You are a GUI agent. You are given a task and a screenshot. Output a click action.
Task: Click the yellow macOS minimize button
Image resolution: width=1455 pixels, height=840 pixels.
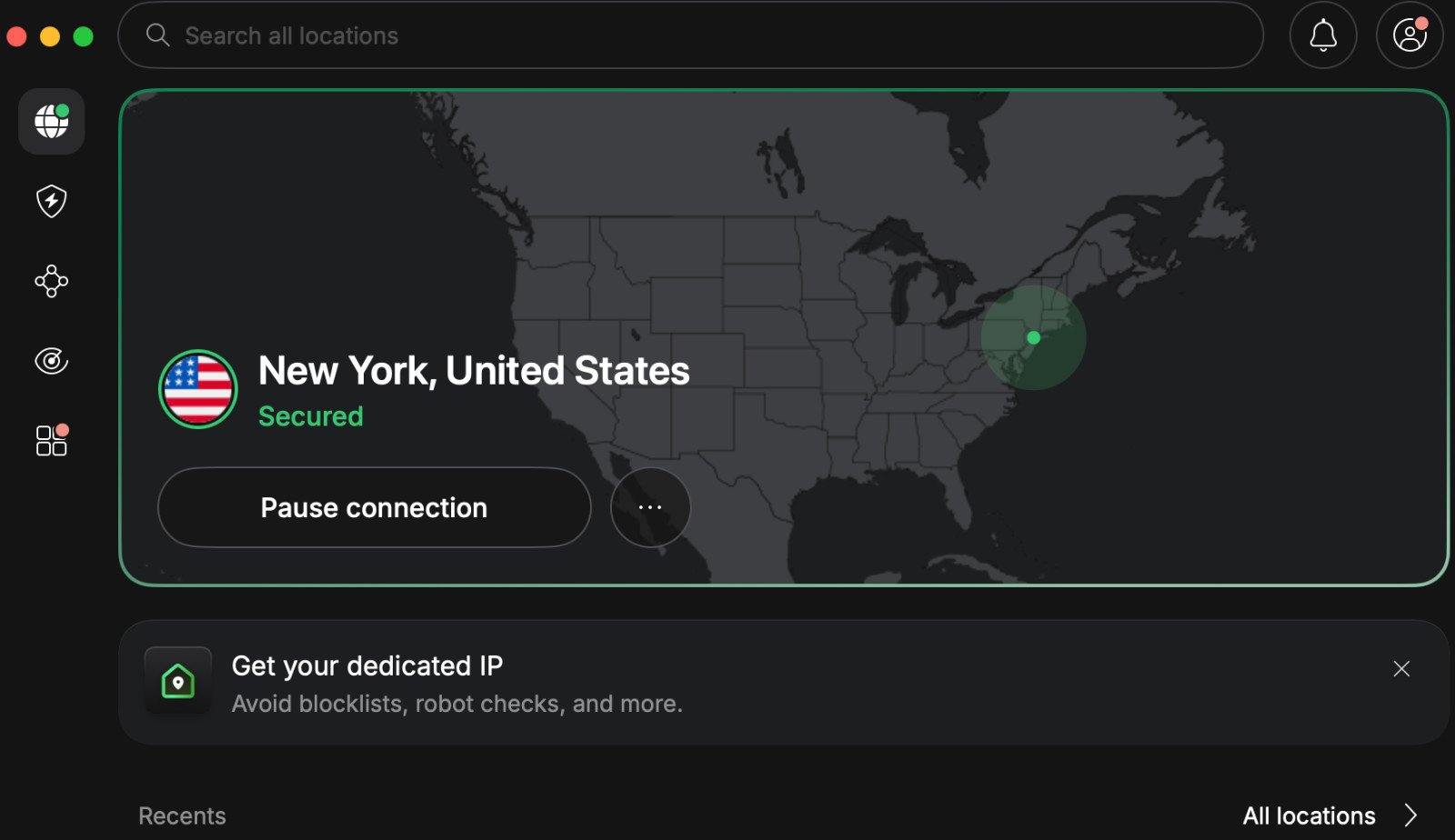(50, 36)
